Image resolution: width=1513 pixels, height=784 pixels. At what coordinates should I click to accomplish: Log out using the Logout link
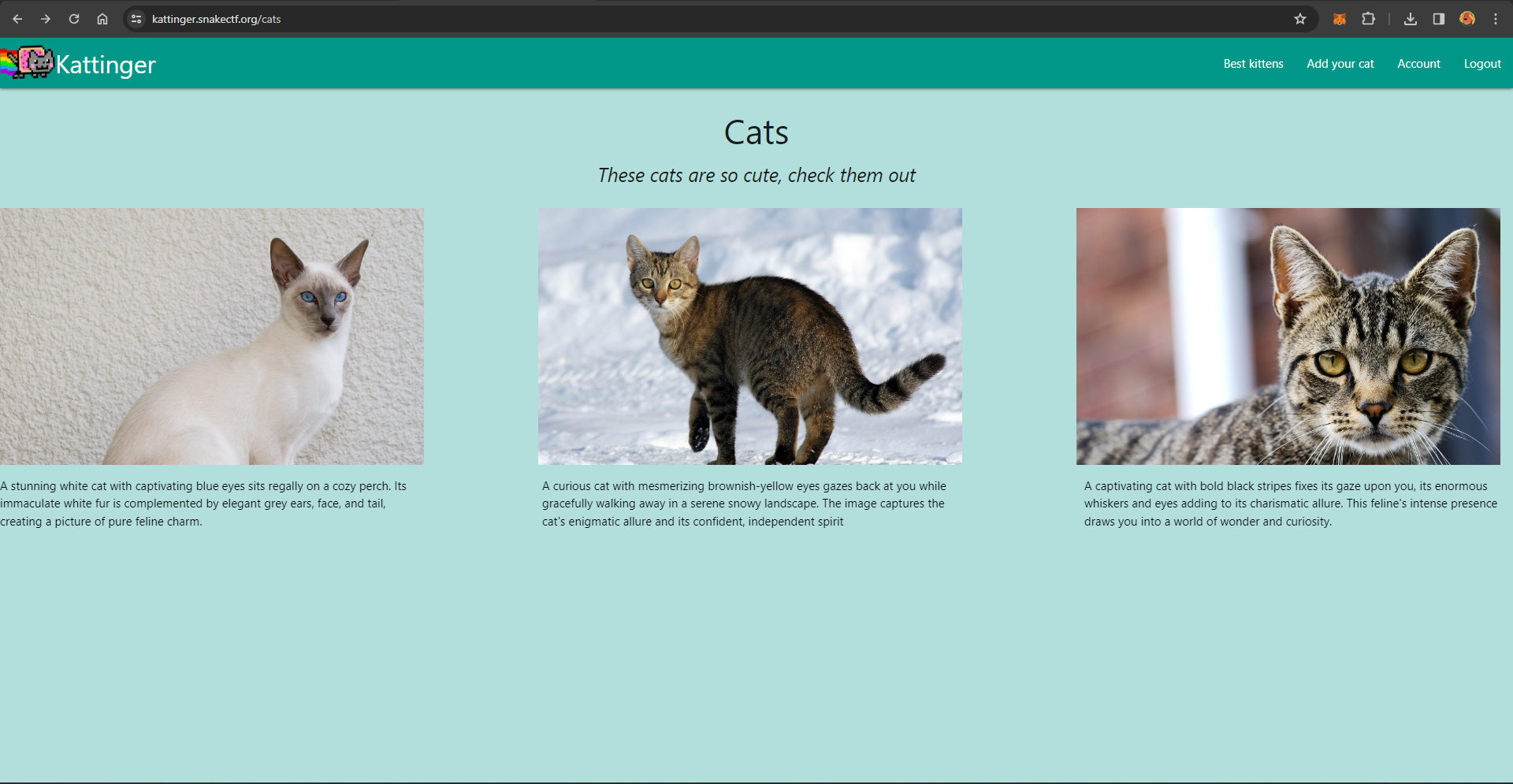pos(1482,64)
